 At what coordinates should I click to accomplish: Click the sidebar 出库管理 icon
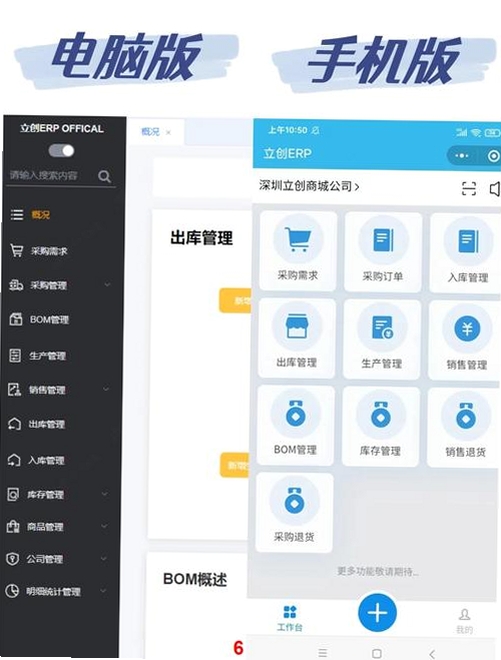(x=14, y=424)
